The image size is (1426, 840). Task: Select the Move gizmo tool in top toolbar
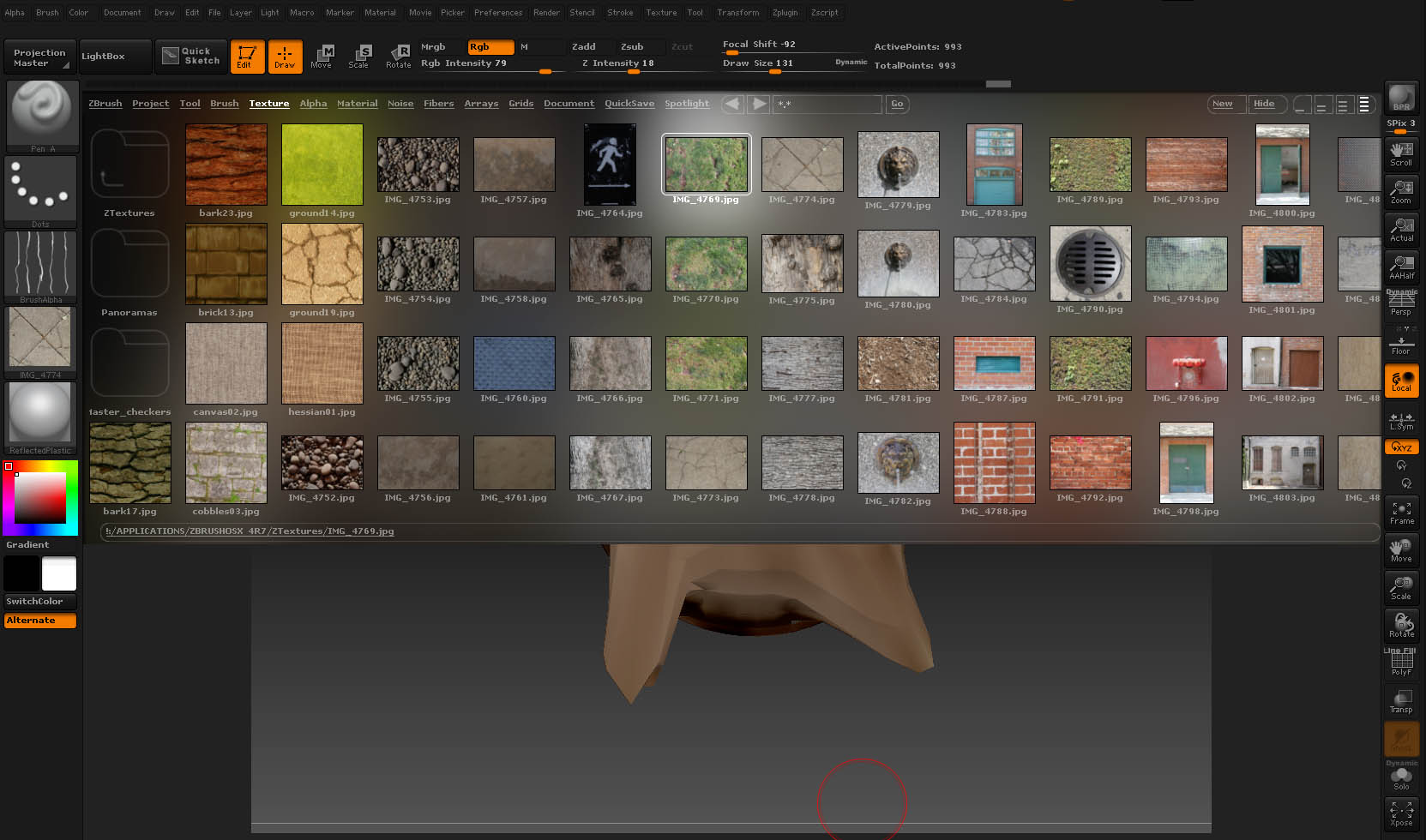coord(322,57)
